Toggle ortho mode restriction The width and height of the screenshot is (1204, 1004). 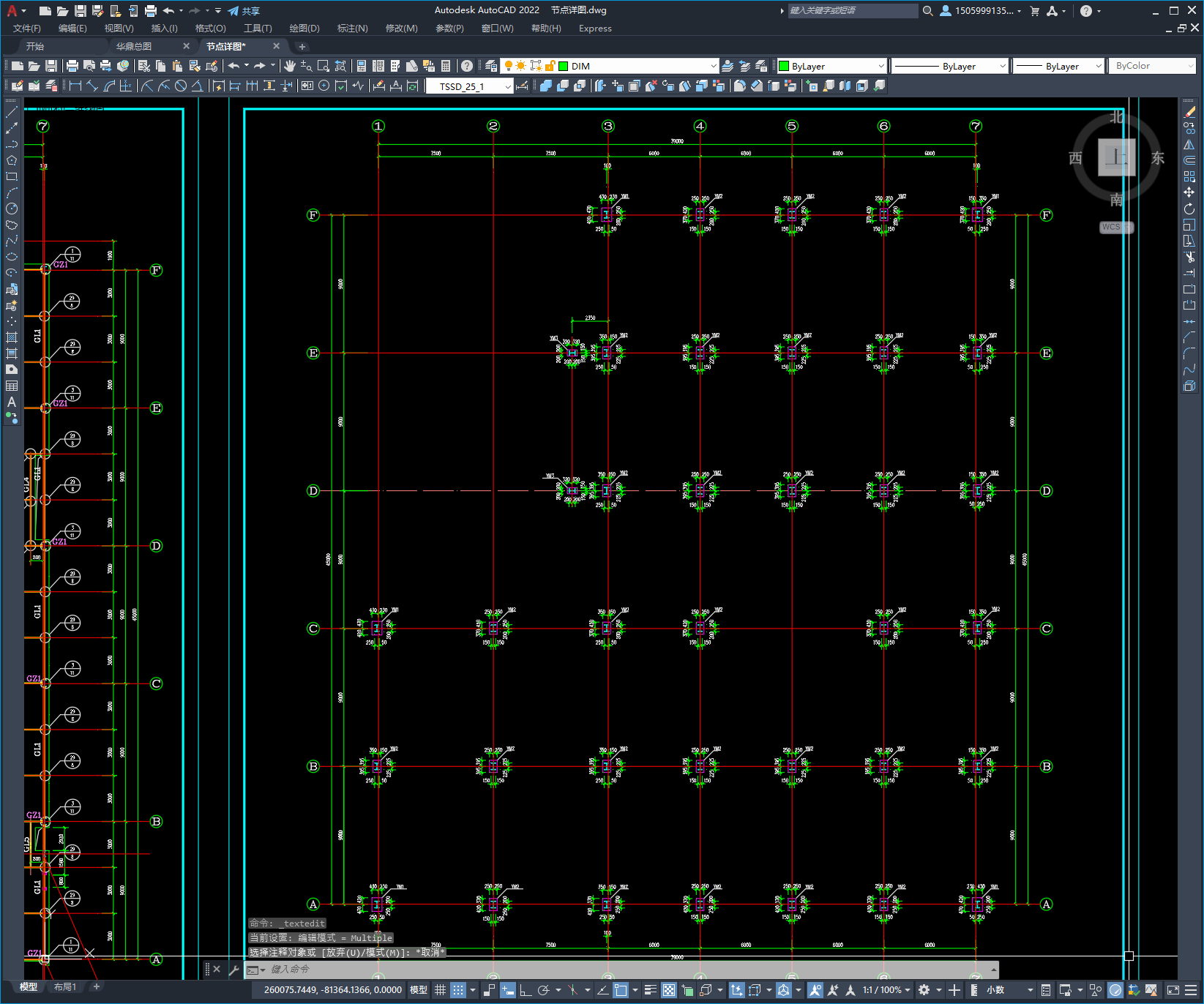click(526, 990)
